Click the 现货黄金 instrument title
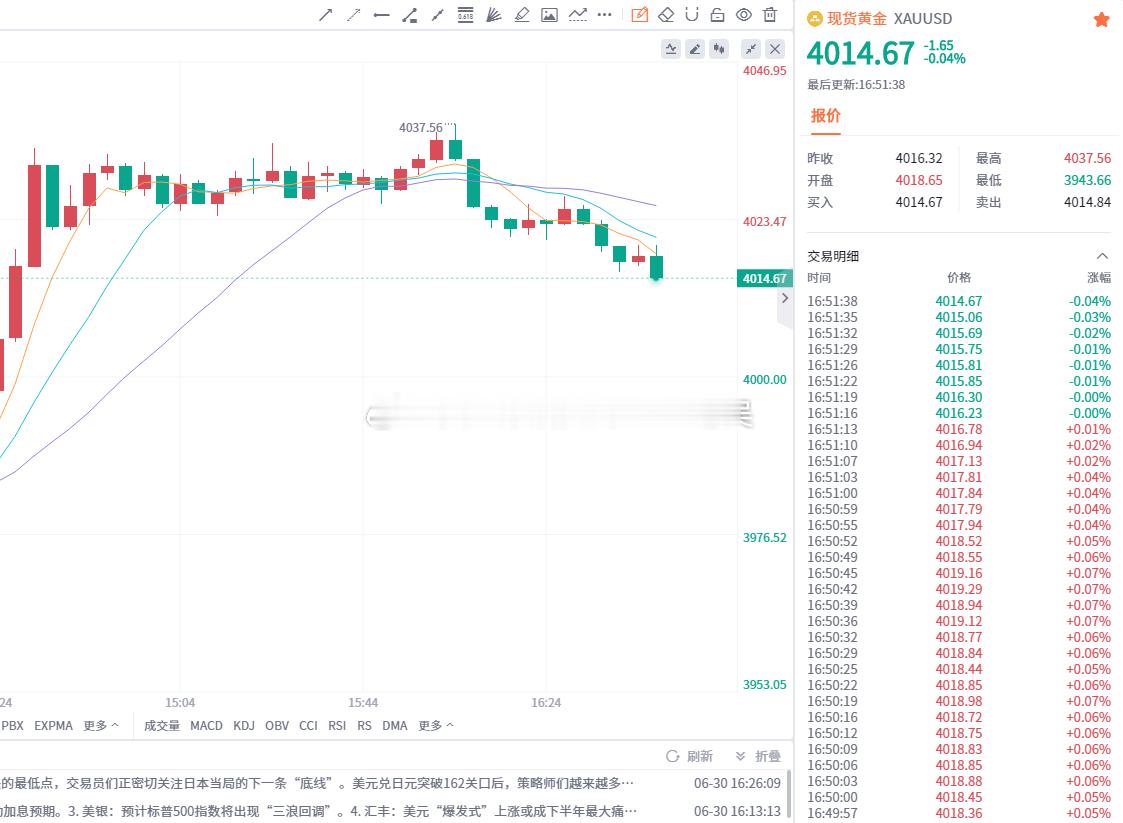1123x823 pixels. pos(857,19)
